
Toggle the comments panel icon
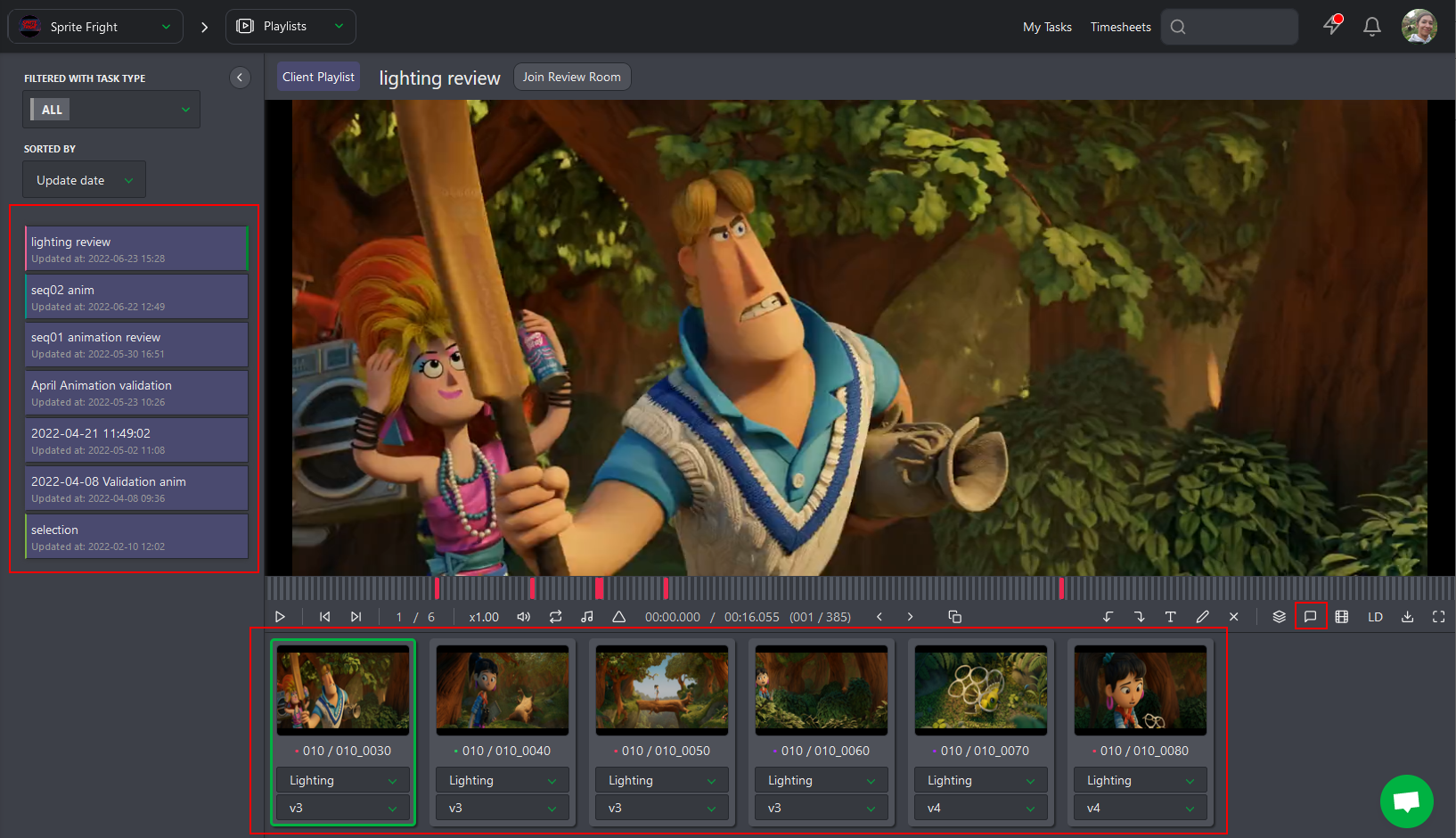[x=1311, y=617]
